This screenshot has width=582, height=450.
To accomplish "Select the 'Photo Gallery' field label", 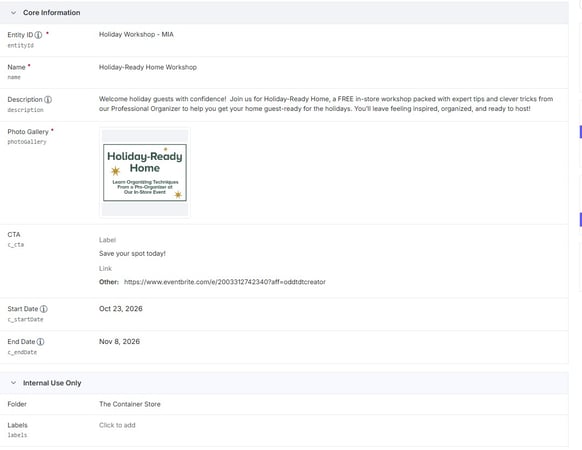I will coord(28,132).
